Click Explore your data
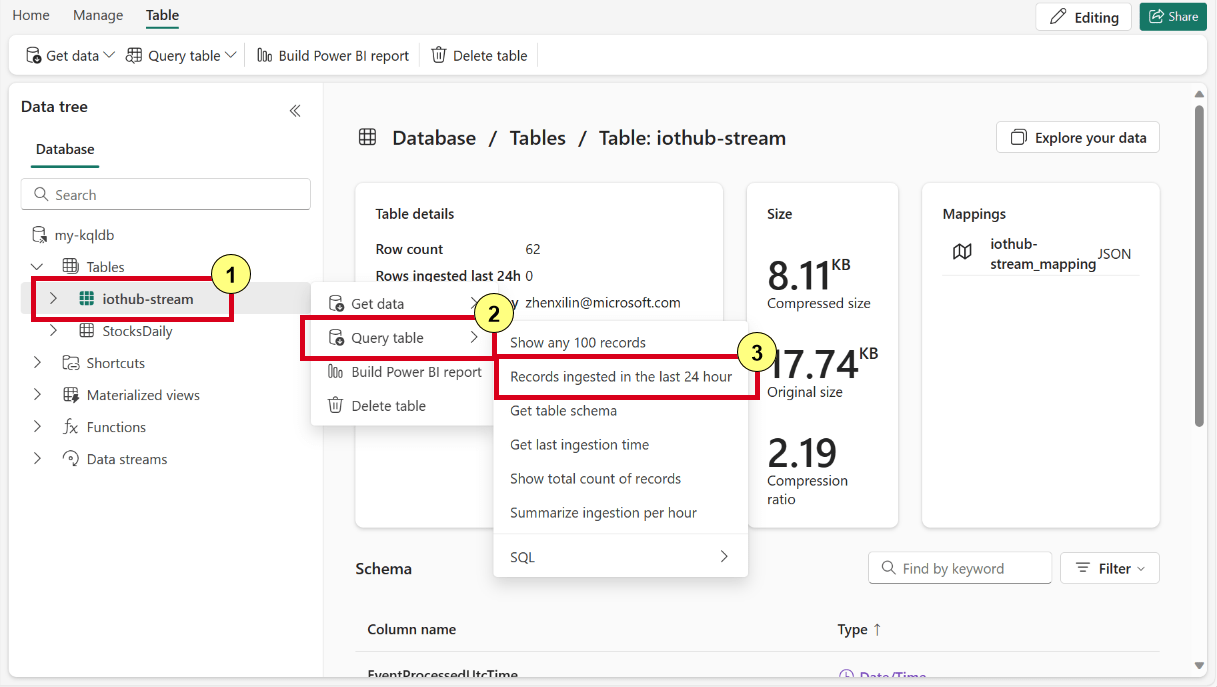 pos(1077,137)
